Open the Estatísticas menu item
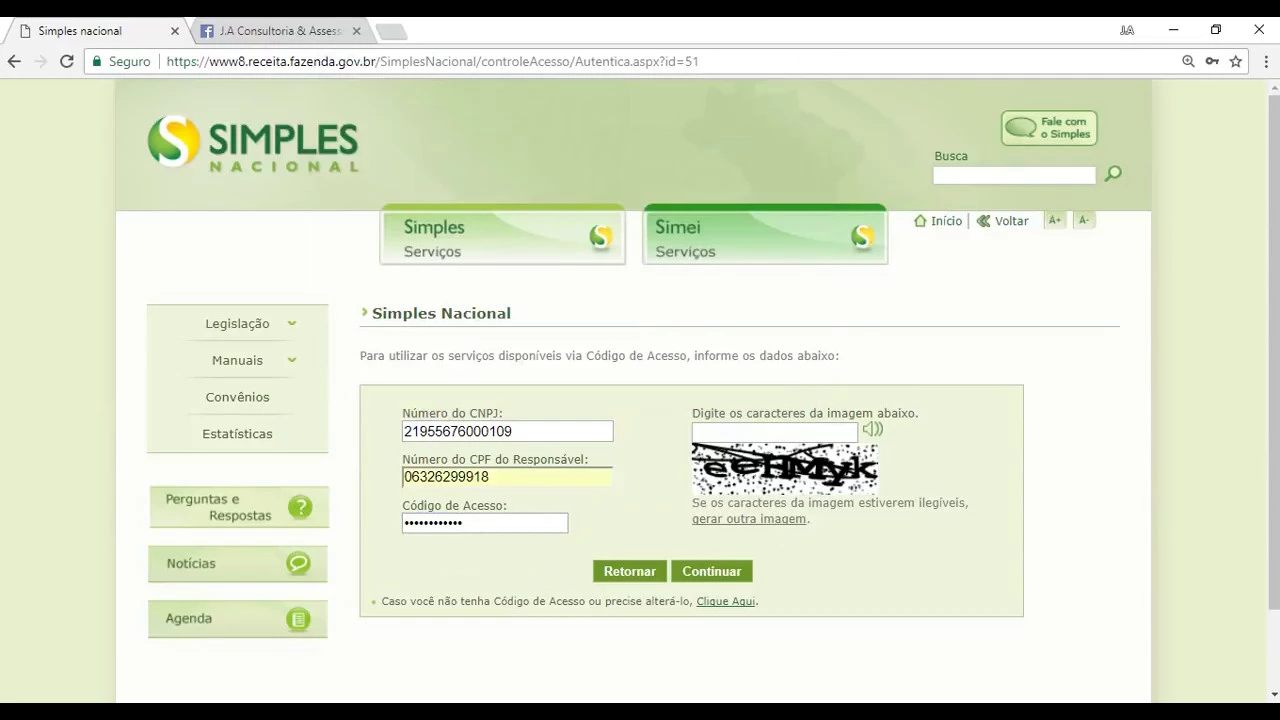 pyautogui.click(x=238, y=434)
